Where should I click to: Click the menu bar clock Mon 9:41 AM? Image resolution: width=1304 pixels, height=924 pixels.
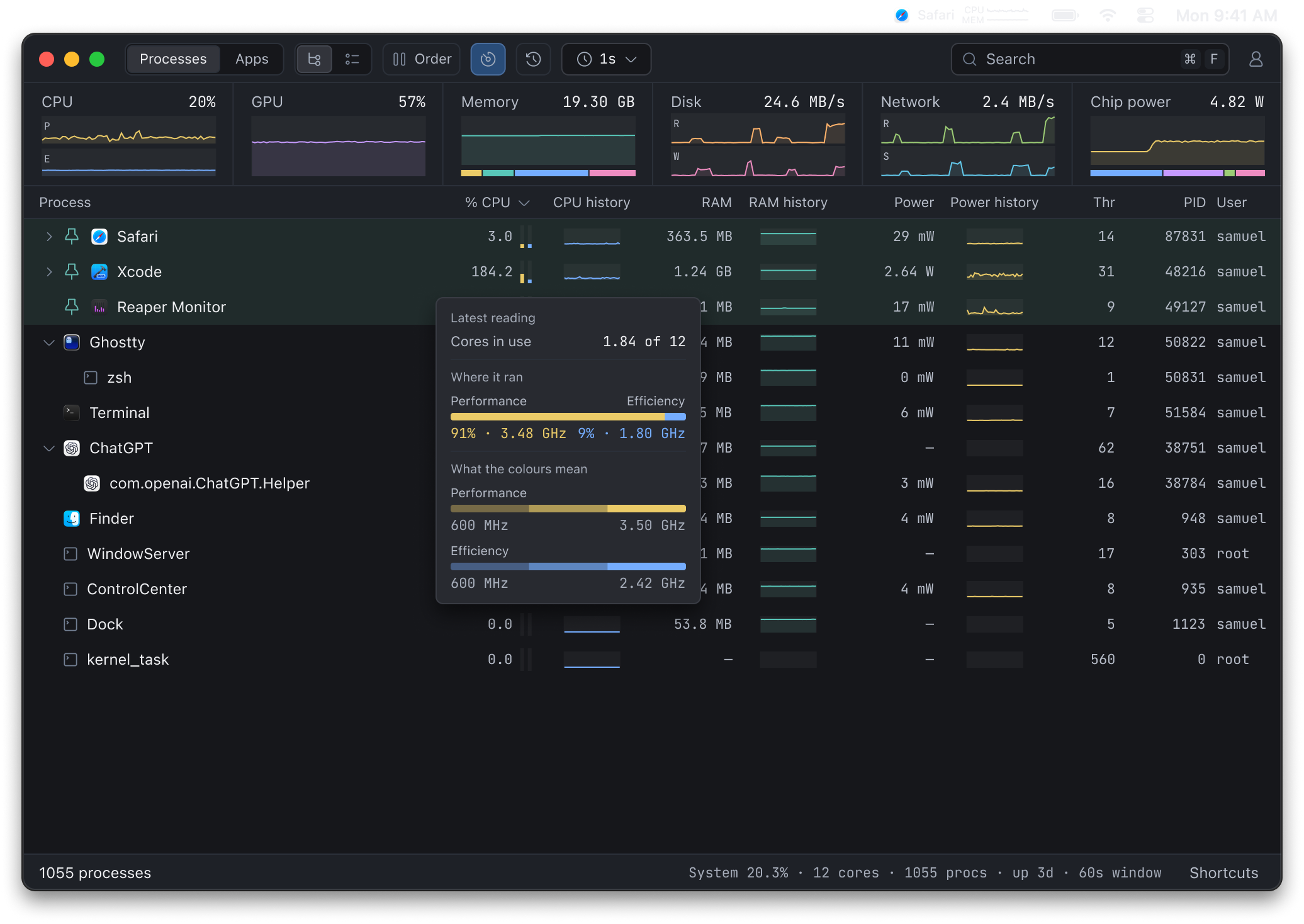click(x=1226, y=15)
